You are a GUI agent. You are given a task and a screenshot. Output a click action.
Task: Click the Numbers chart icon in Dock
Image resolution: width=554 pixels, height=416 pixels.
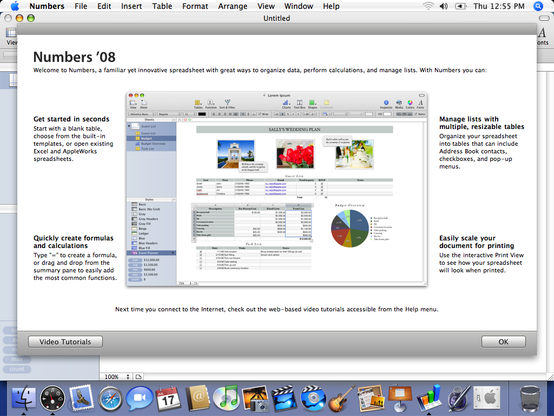(429, 398)
